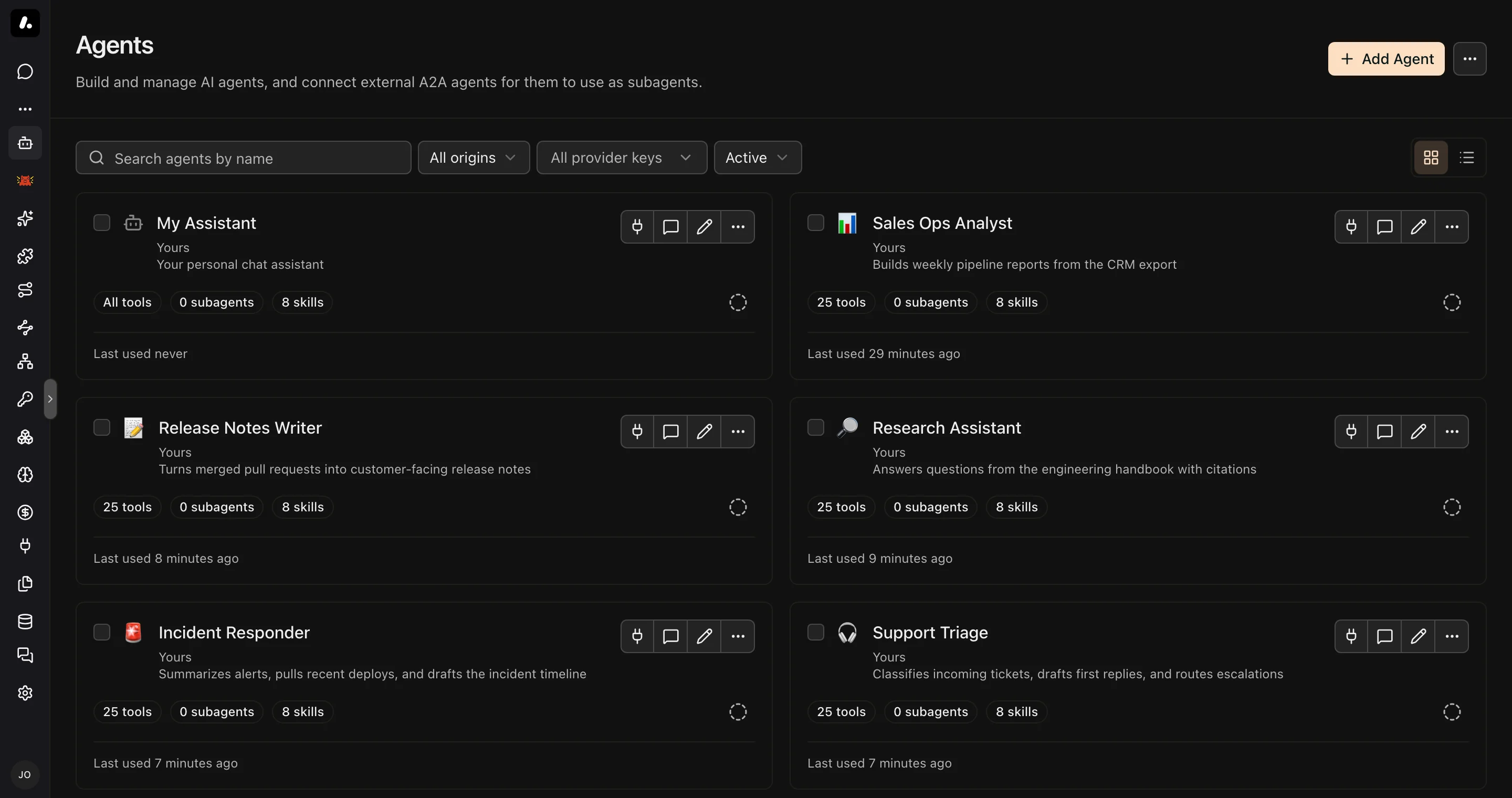Open the settings gear in the sidebar
Image resolution: width=1512 pixels, height=798 pixels.
pos(25,693)
